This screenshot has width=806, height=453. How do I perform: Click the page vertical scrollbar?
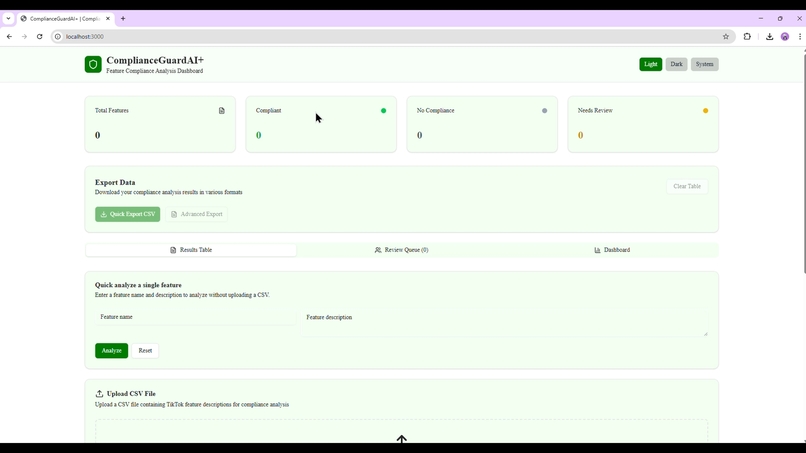(x=803, y=162)
